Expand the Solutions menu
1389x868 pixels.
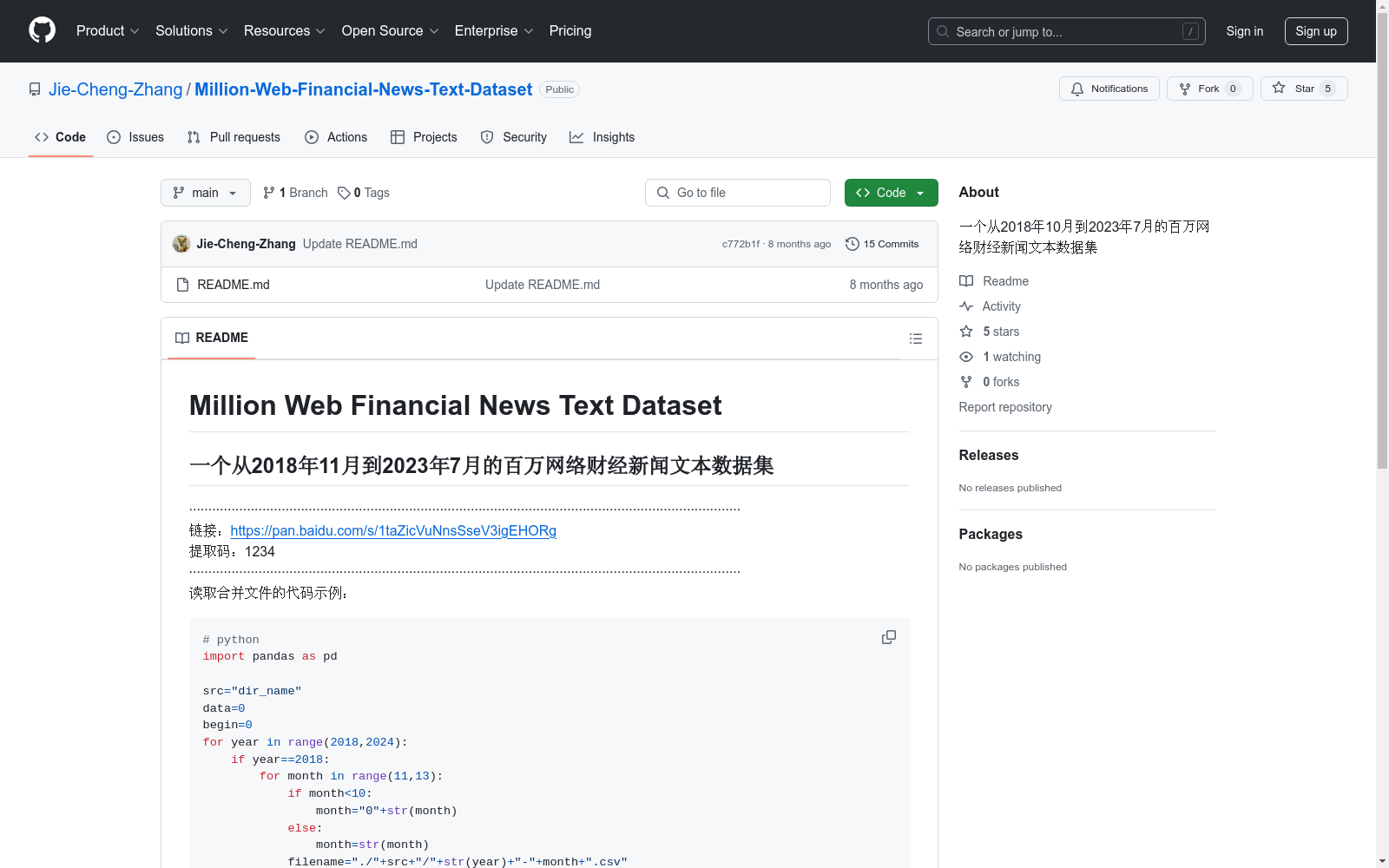[192, 31]
